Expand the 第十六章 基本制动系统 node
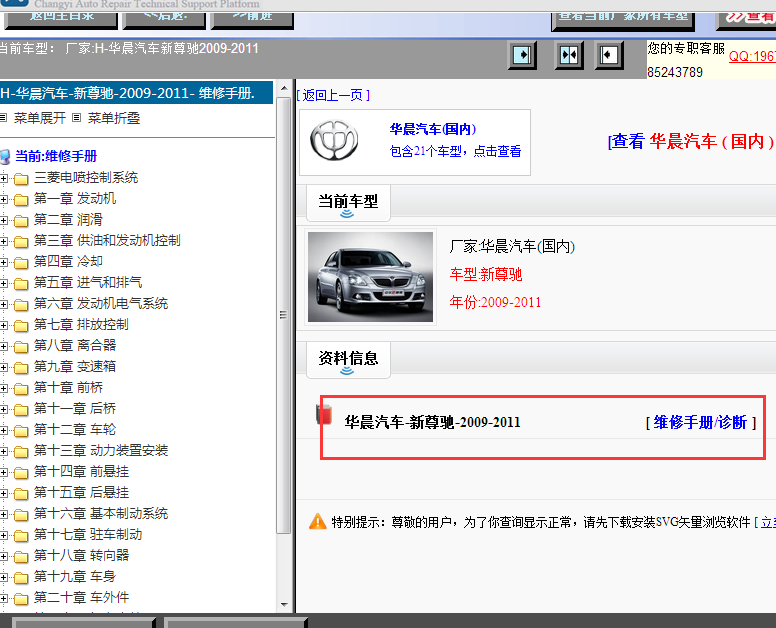 [x=3, y=515]
